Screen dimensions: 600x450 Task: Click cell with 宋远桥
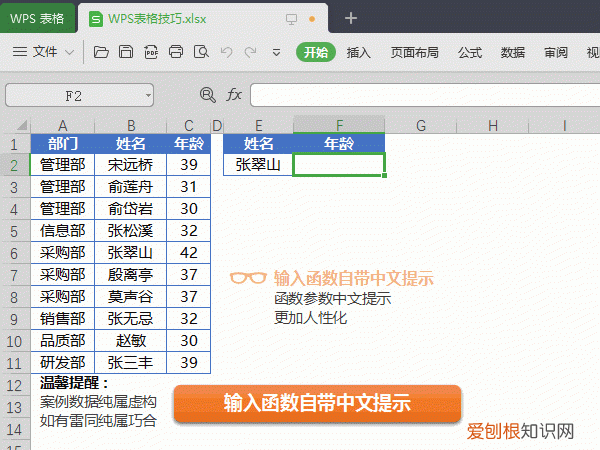[x=130, y=165]
